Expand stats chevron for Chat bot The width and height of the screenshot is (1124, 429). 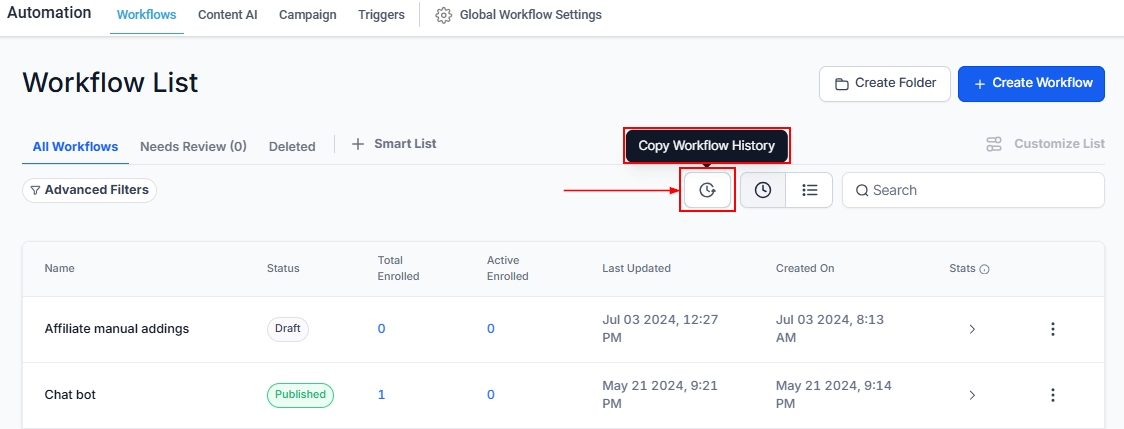pos(972,395)
